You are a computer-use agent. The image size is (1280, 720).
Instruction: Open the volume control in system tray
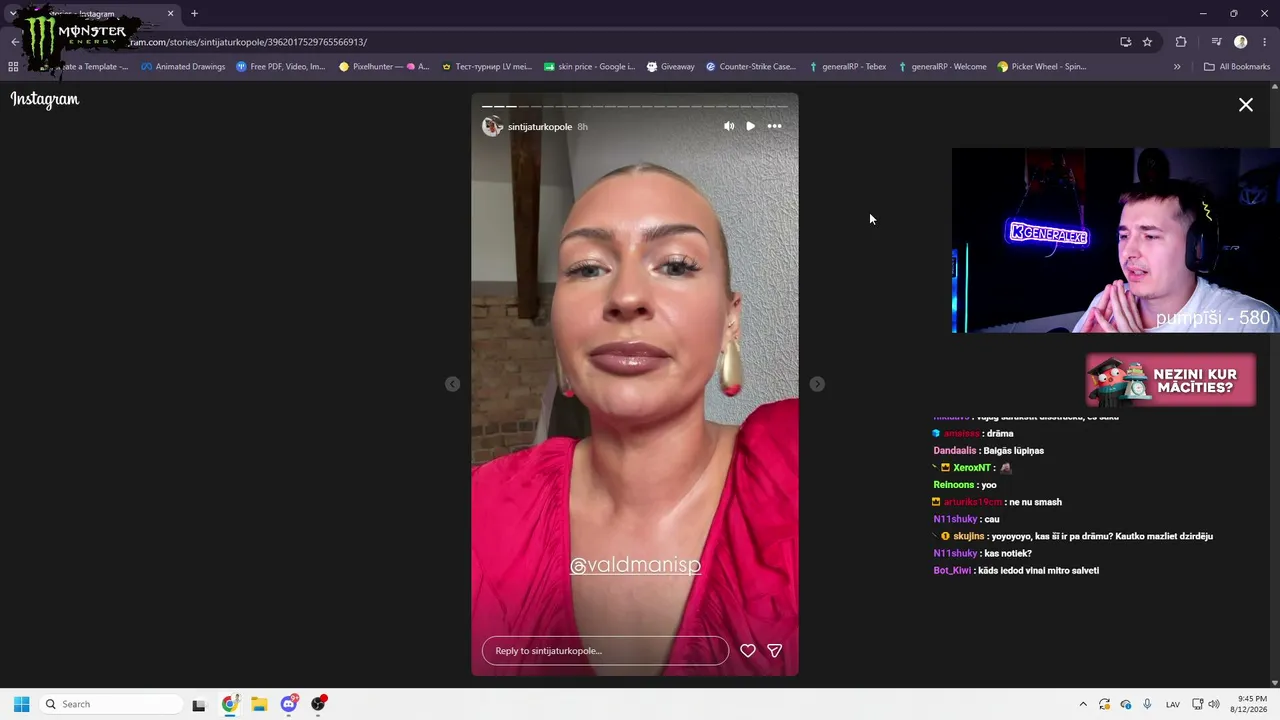pyautogui.click(x=1214, y=704)
